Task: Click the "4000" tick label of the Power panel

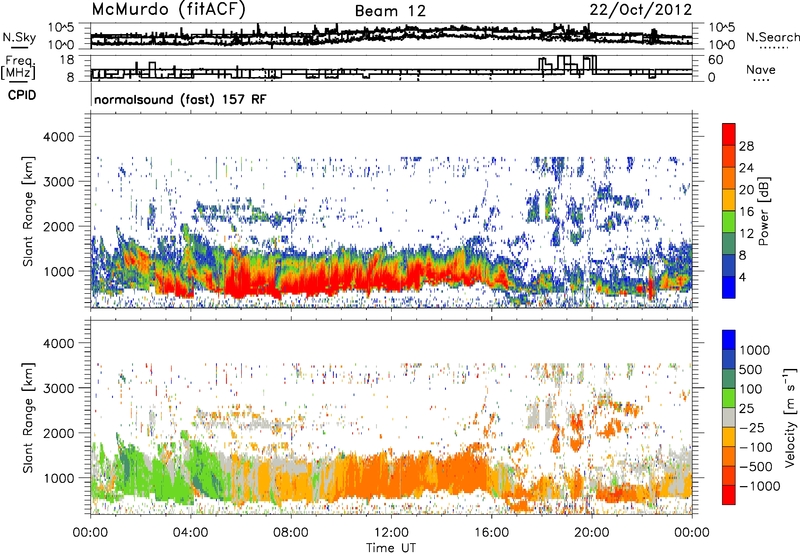Action: [x=58, y=137]
